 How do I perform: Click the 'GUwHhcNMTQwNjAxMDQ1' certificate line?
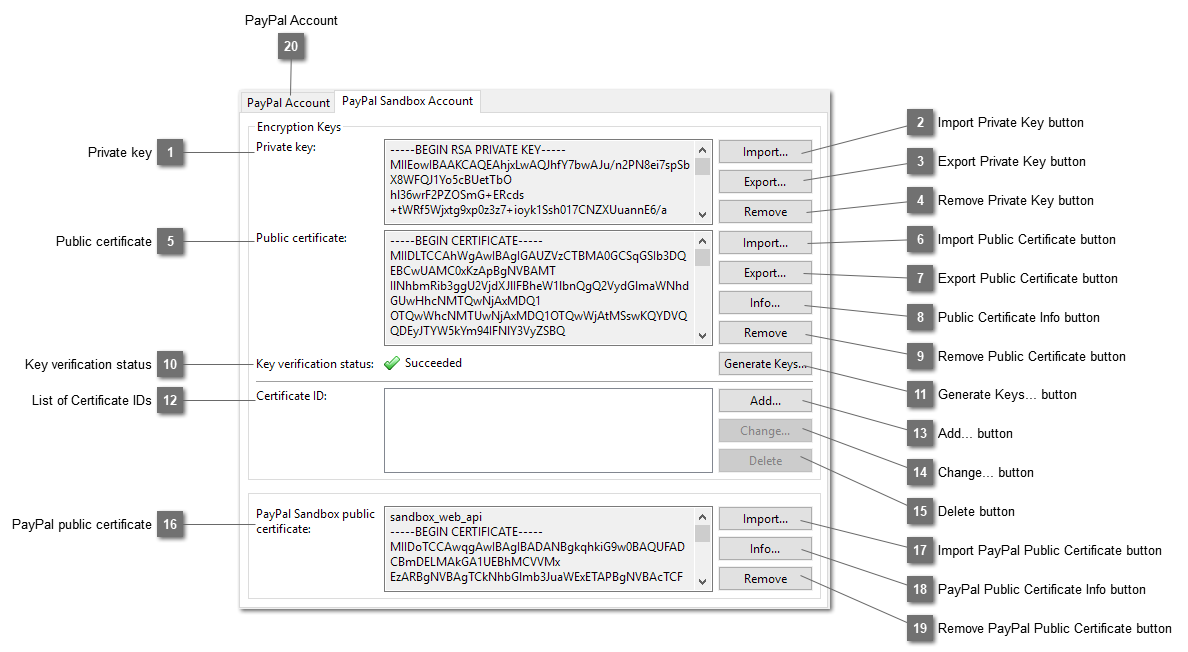pyautogui.click(x=465, y=301)
